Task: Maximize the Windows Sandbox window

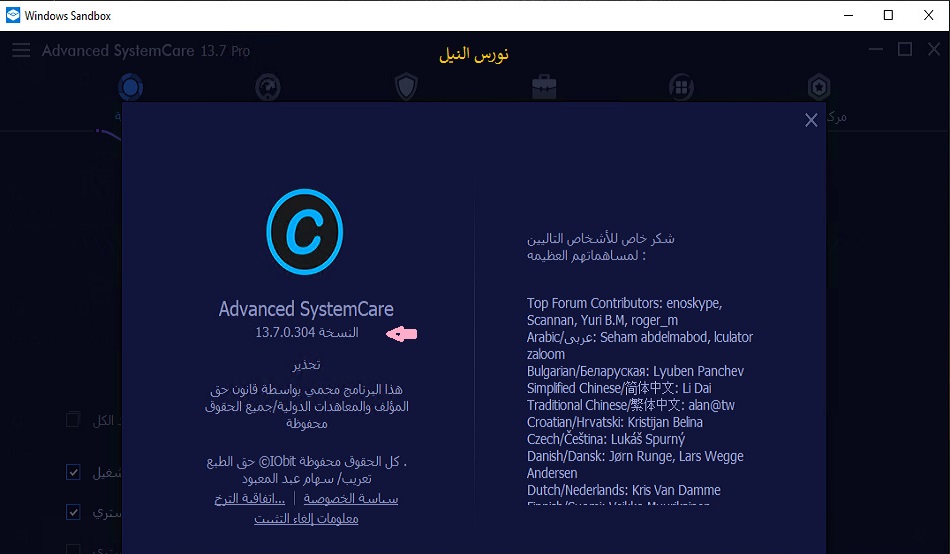Action: [888, 15]
